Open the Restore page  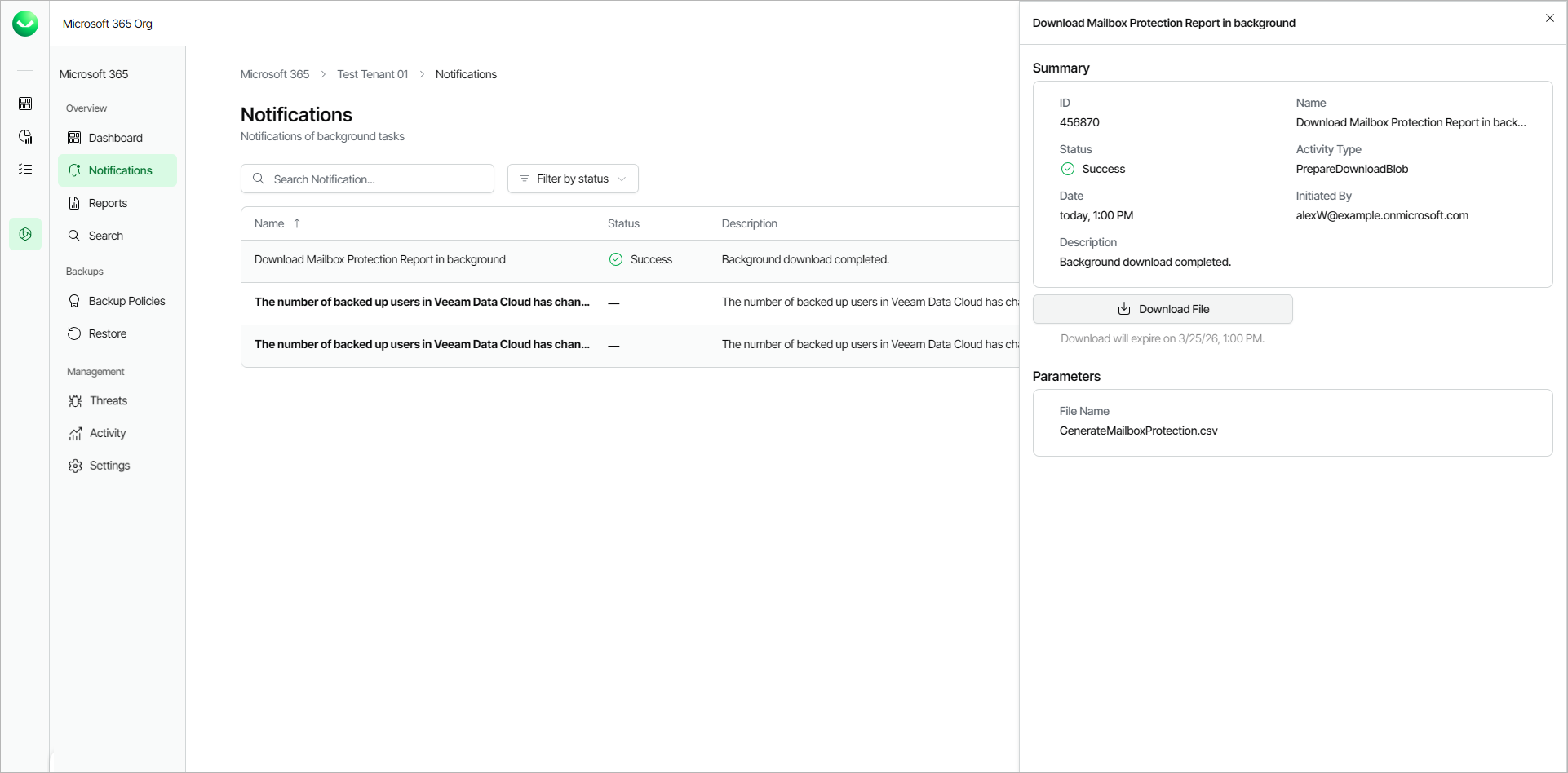point(107,333)
